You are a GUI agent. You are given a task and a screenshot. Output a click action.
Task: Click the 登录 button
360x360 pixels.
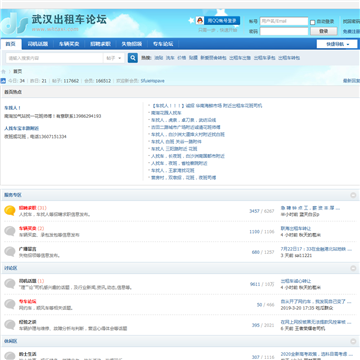(x=324, y=31)
